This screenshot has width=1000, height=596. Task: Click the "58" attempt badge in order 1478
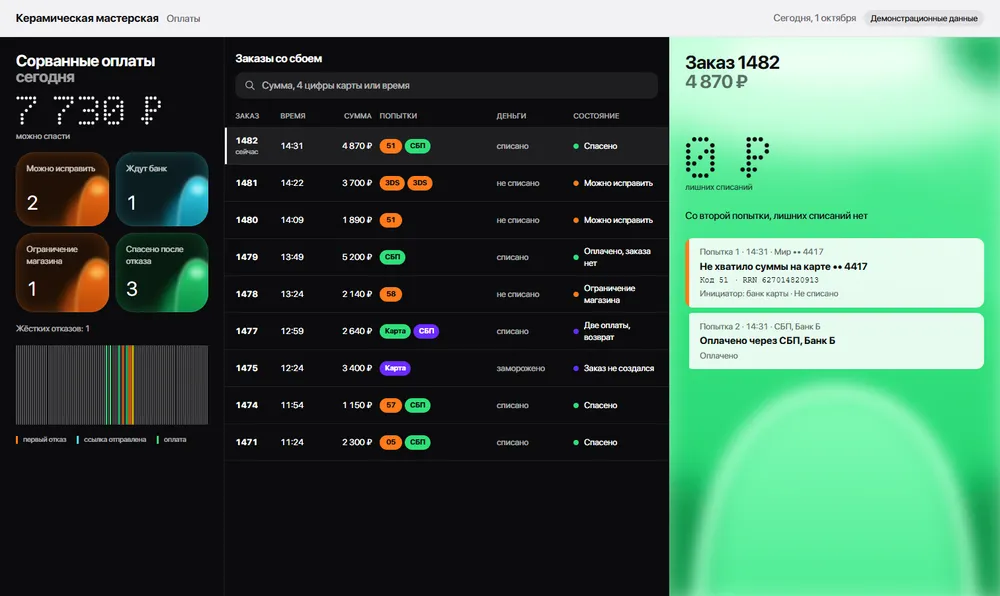point(390,294)
